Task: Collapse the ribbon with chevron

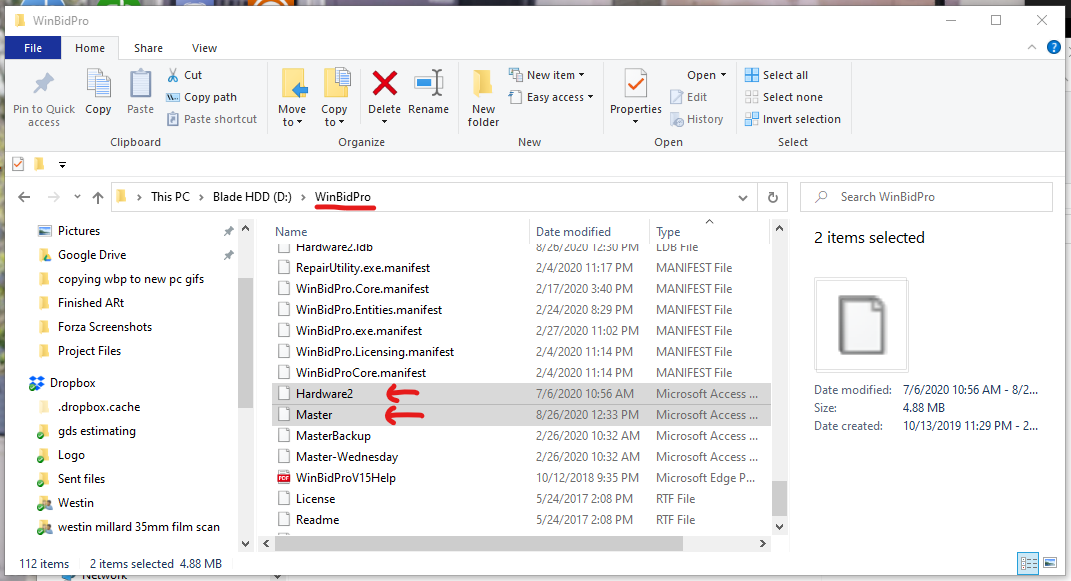Action: (1031, 47)
